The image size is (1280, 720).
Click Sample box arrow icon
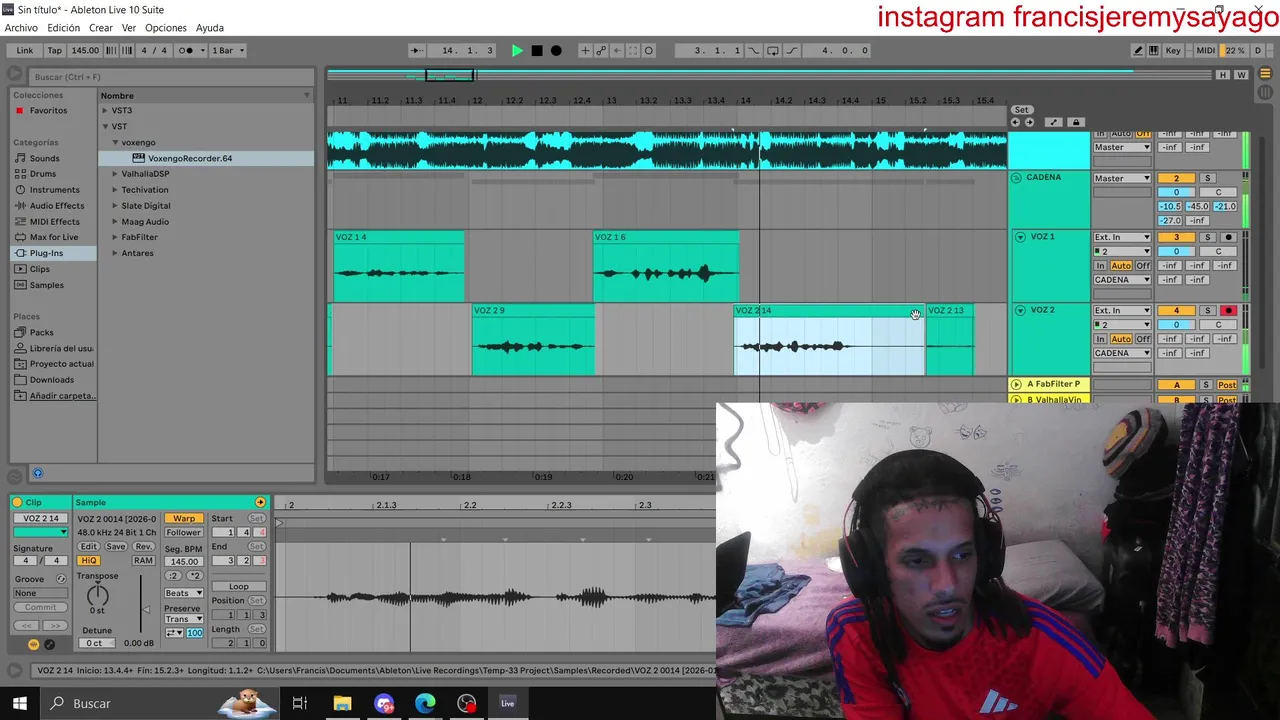pos(260,502)
